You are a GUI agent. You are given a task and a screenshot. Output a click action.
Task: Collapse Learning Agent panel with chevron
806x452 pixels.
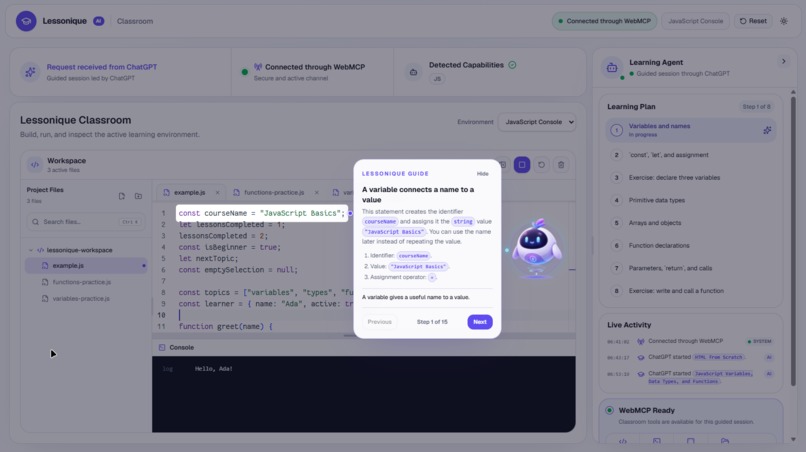(783, 61)
